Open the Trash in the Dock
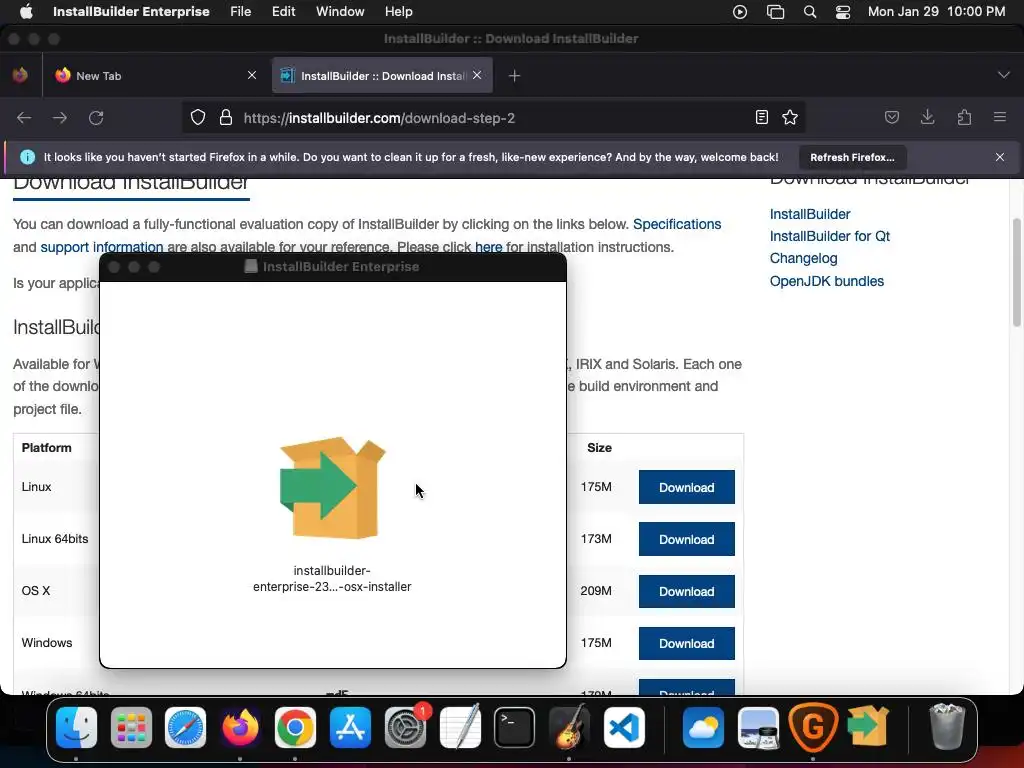 (x=947, y=728)
